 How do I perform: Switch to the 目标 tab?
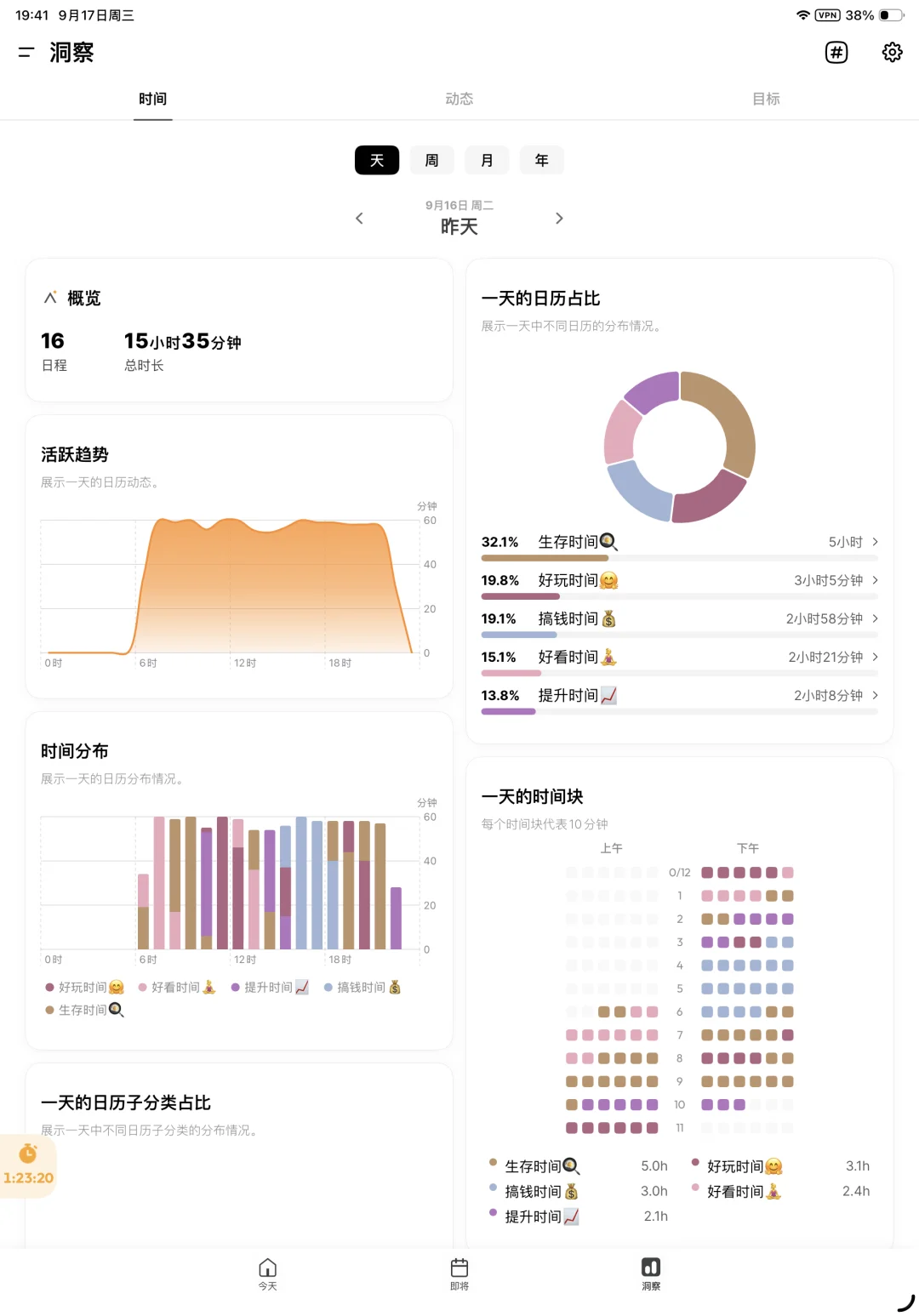(x=766, y=99)
